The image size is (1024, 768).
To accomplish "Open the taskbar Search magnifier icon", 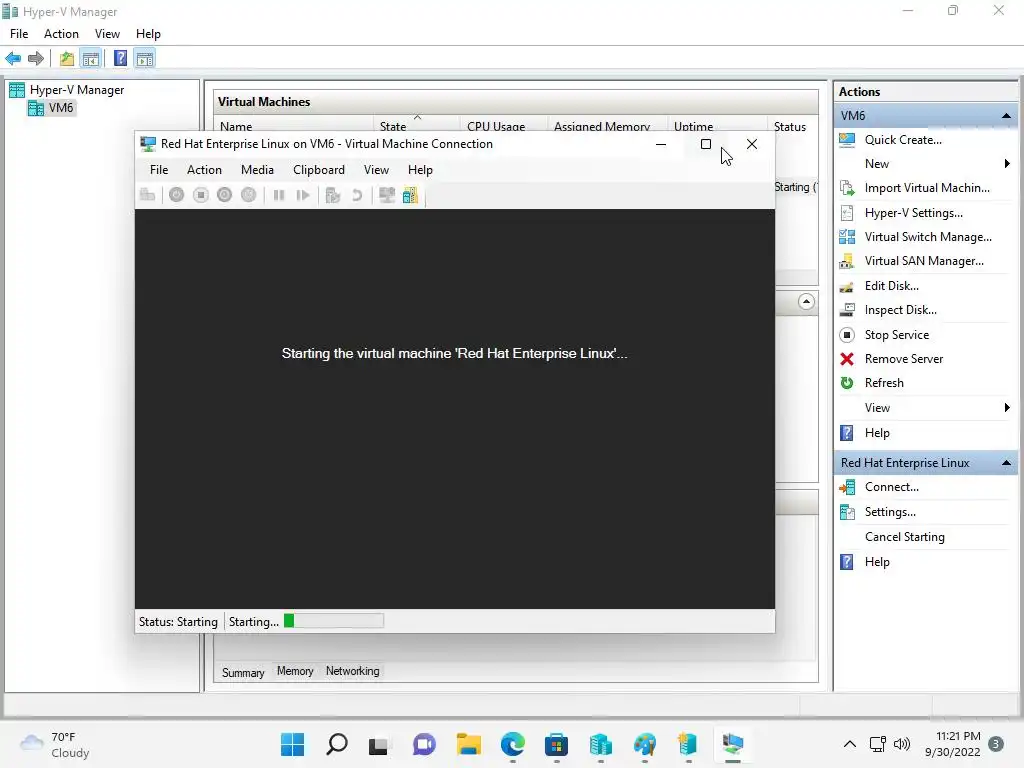I will pos(337,744).
